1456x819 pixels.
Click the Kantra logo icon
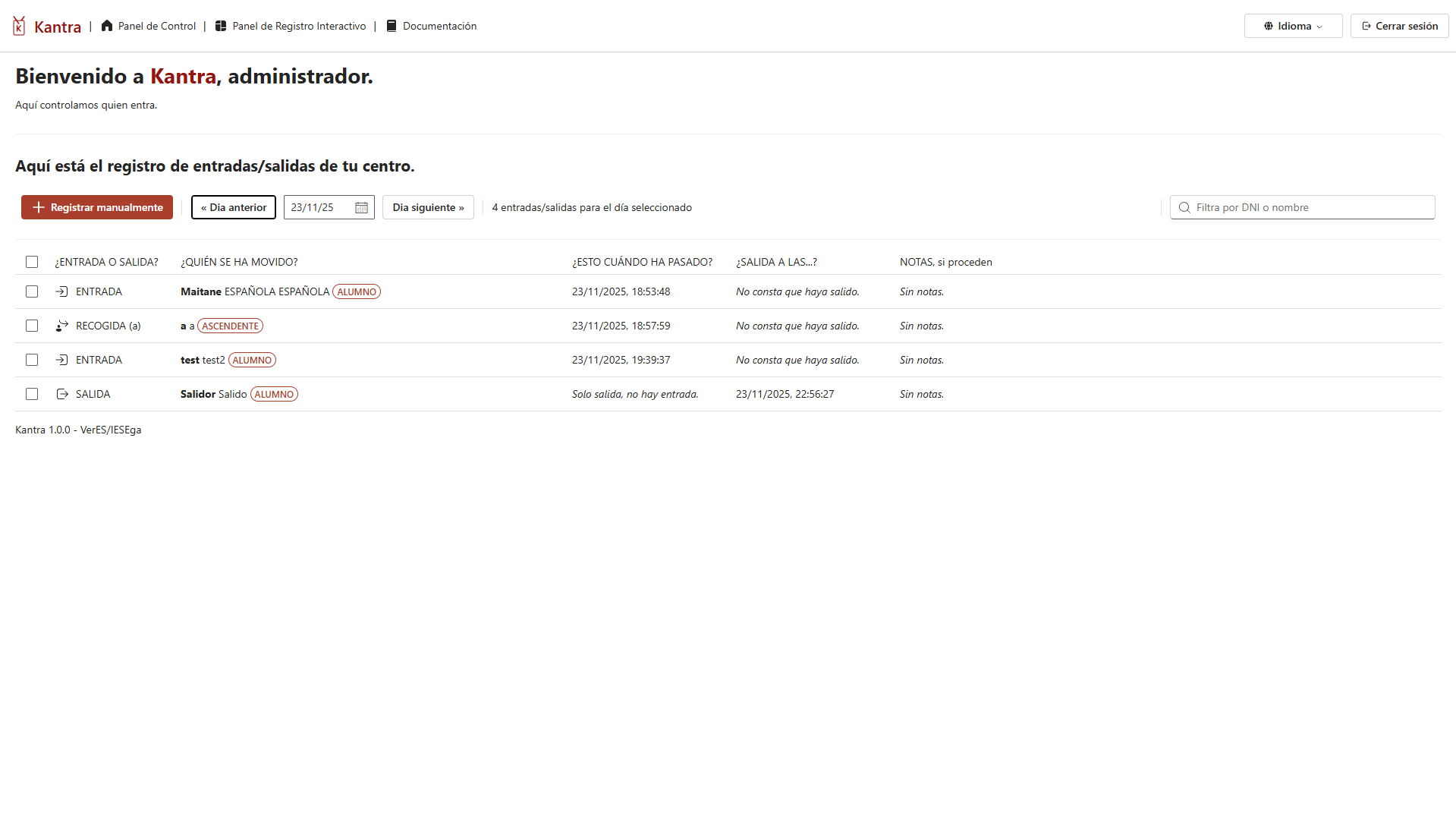[19, 26]
